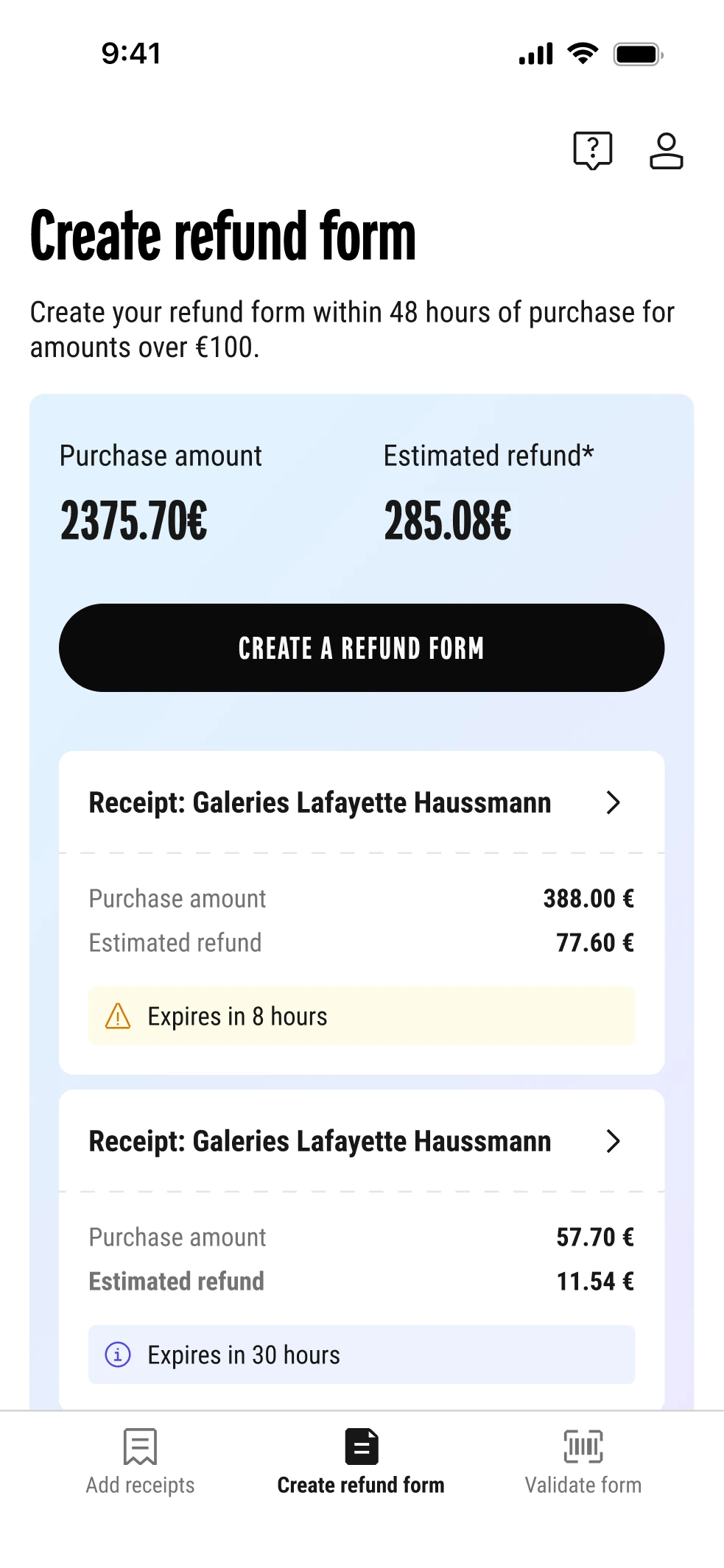Tap the battery status icon
Screen dimensions: 724x1568
tap(638, 54)
